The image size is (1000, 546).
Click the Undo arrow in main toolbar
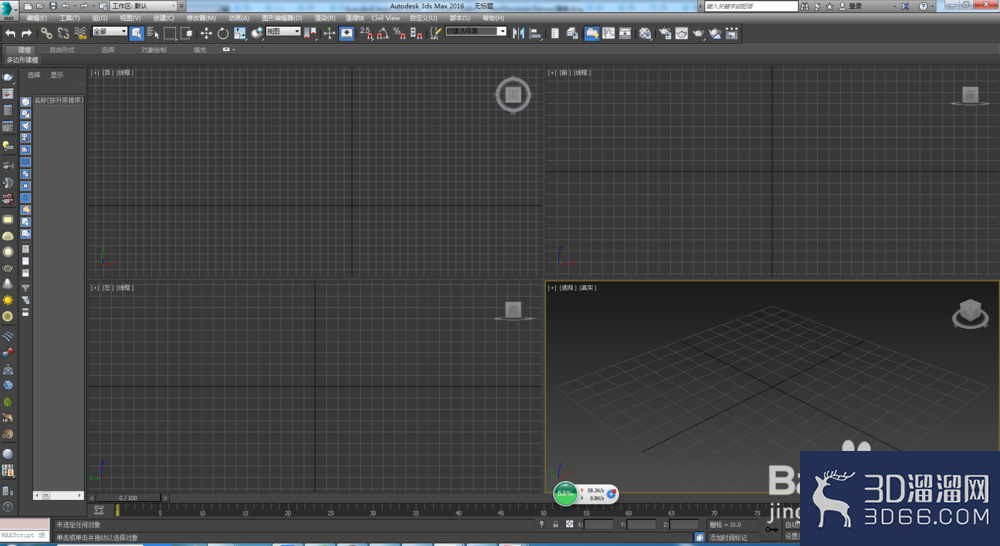pos(10,33)
